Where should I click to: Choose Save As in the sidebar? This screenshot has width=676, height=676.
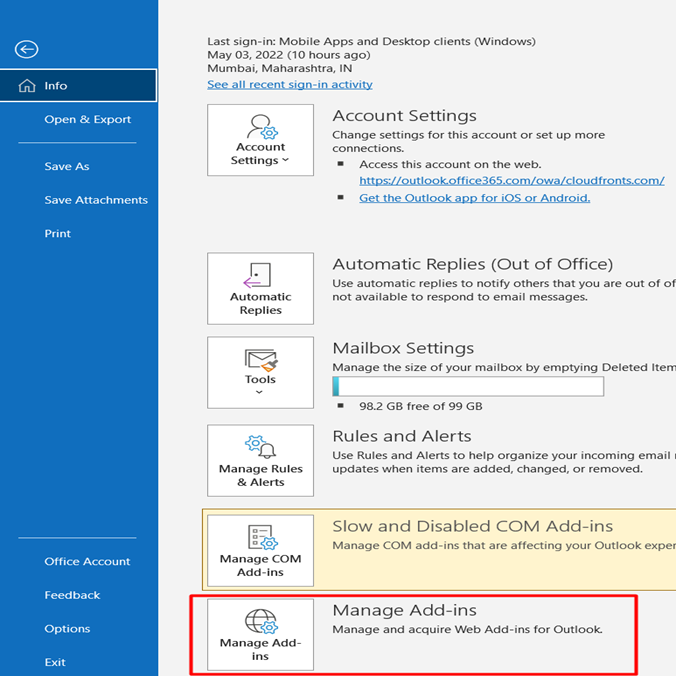click(67, 166)
